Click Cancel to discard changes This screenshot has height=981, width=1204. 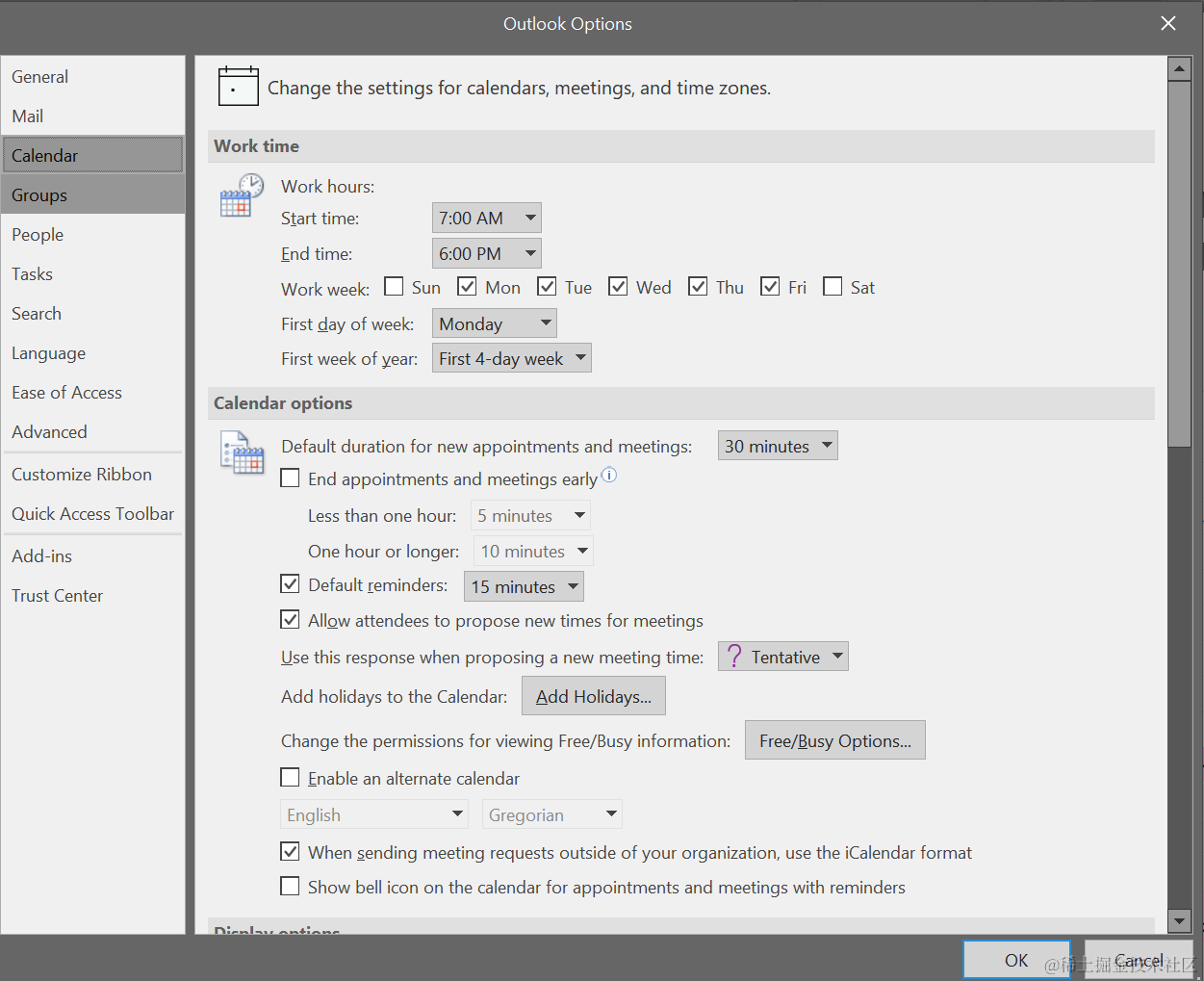coord(1139,960)
